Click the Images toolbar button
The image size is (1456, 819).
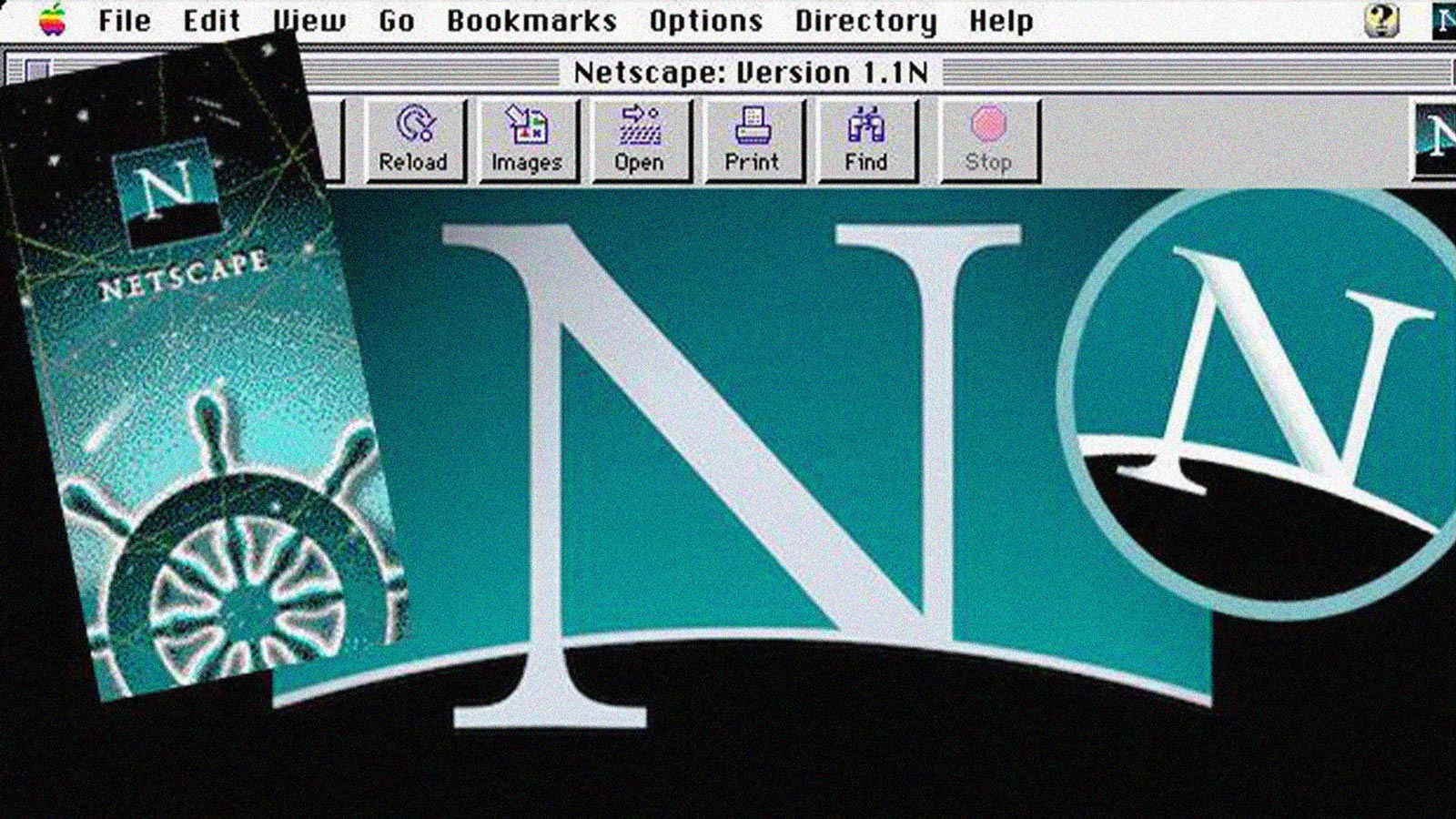coord(528,140)
